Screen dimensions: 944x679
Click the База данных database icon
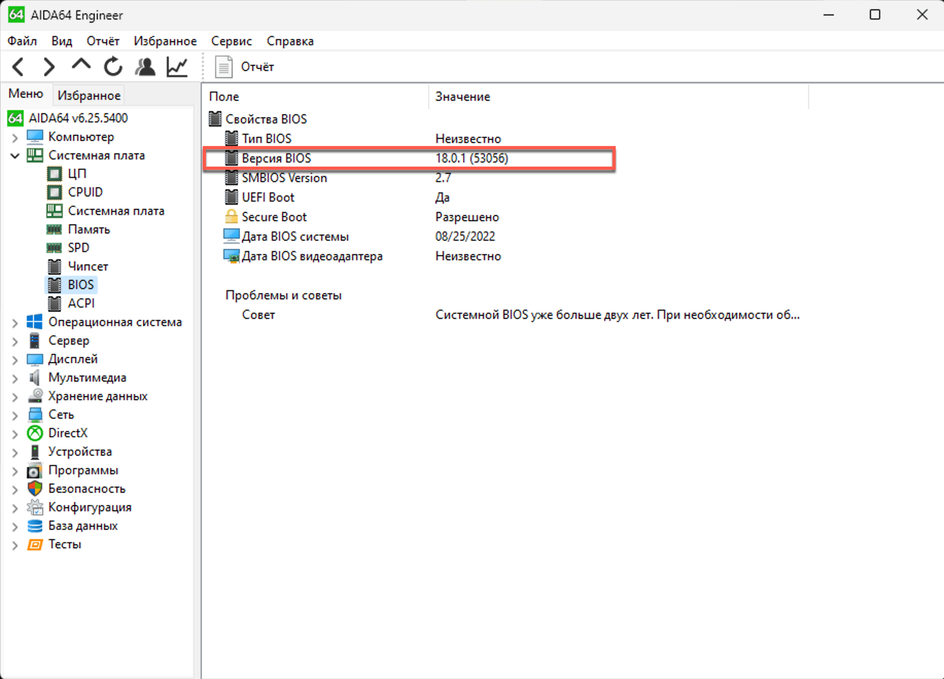click(35, 526)
